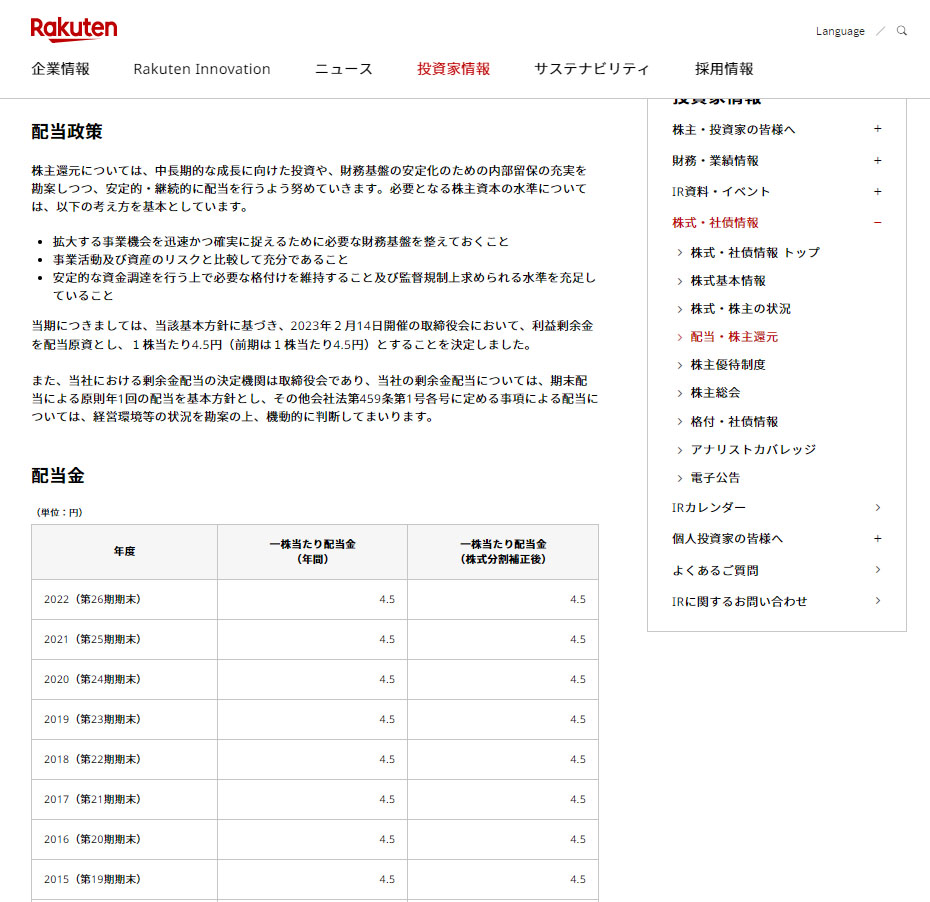The image size is (930, 902).
Task: Go to Rakuten Innovation menu
Action: coord(202,69)
